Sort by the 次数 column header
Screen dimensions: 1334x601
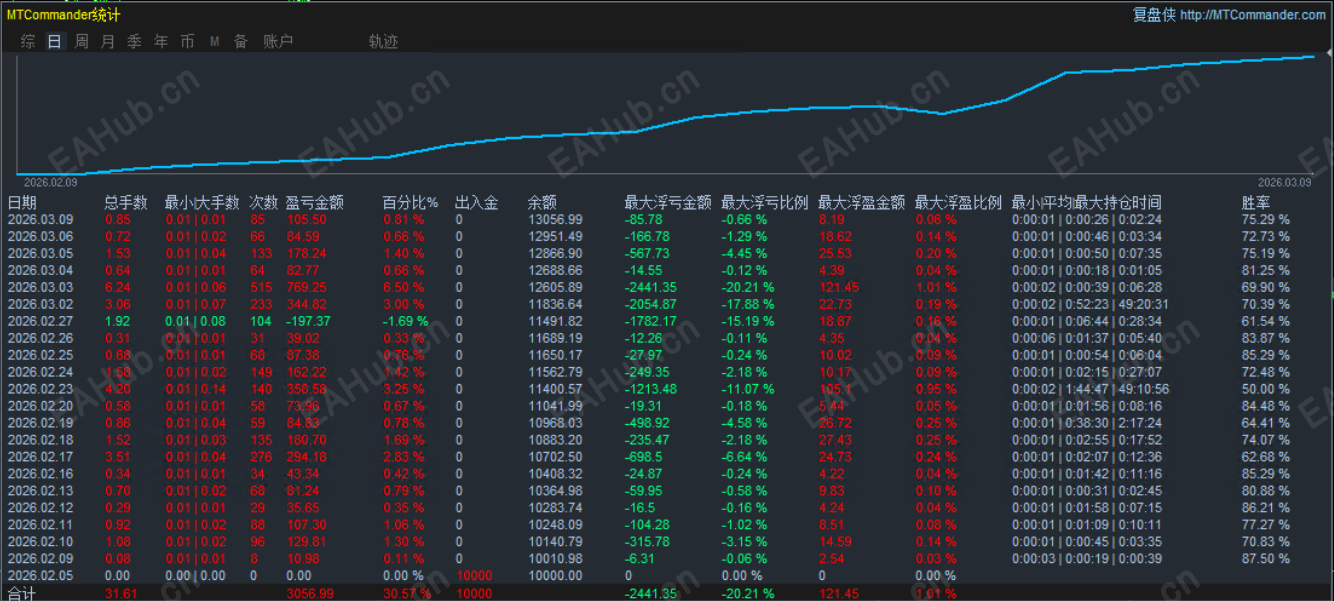pyautogui.click(x=264, y=202)
